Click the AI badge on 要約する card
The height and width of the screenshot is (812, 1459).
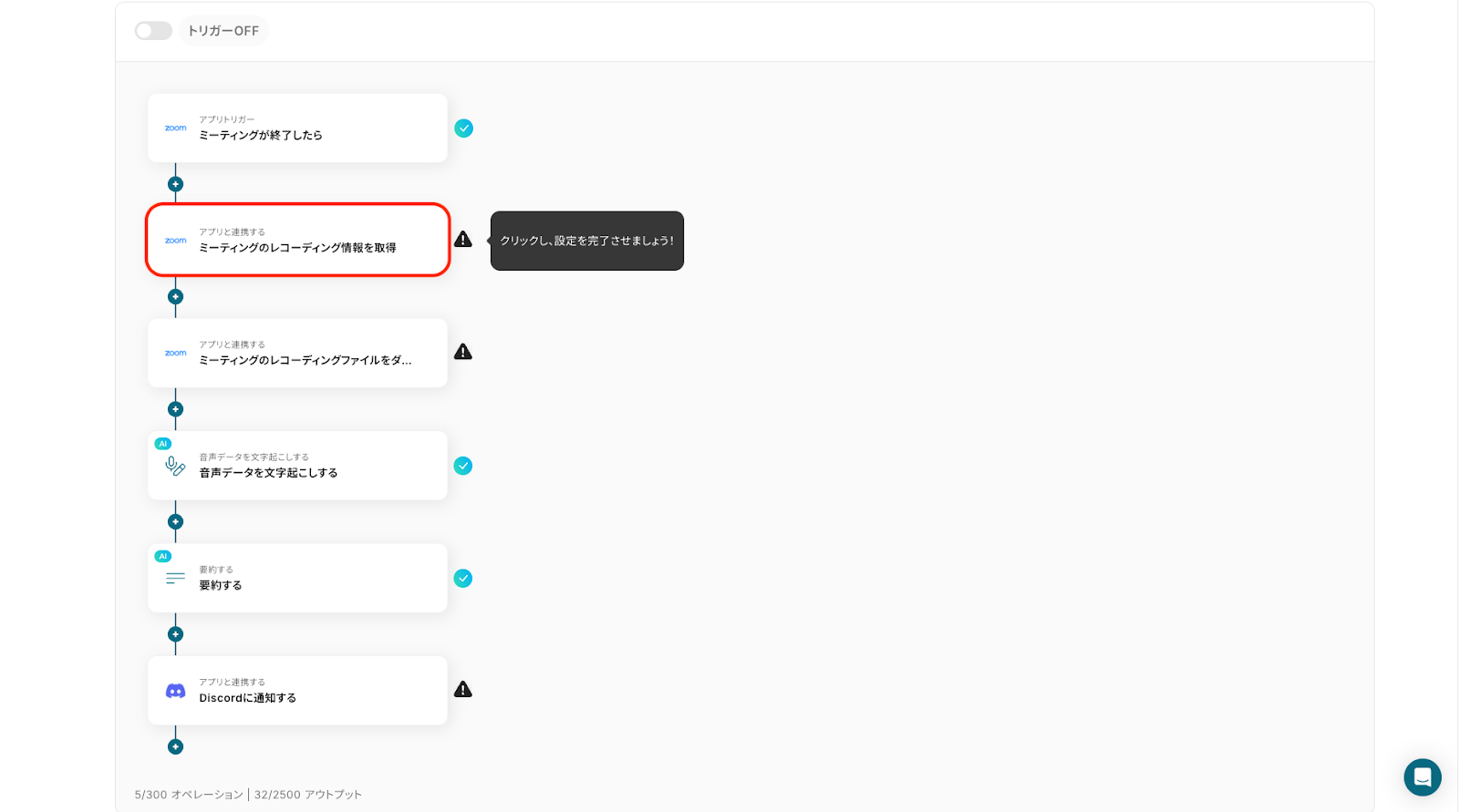coord(163,556)
